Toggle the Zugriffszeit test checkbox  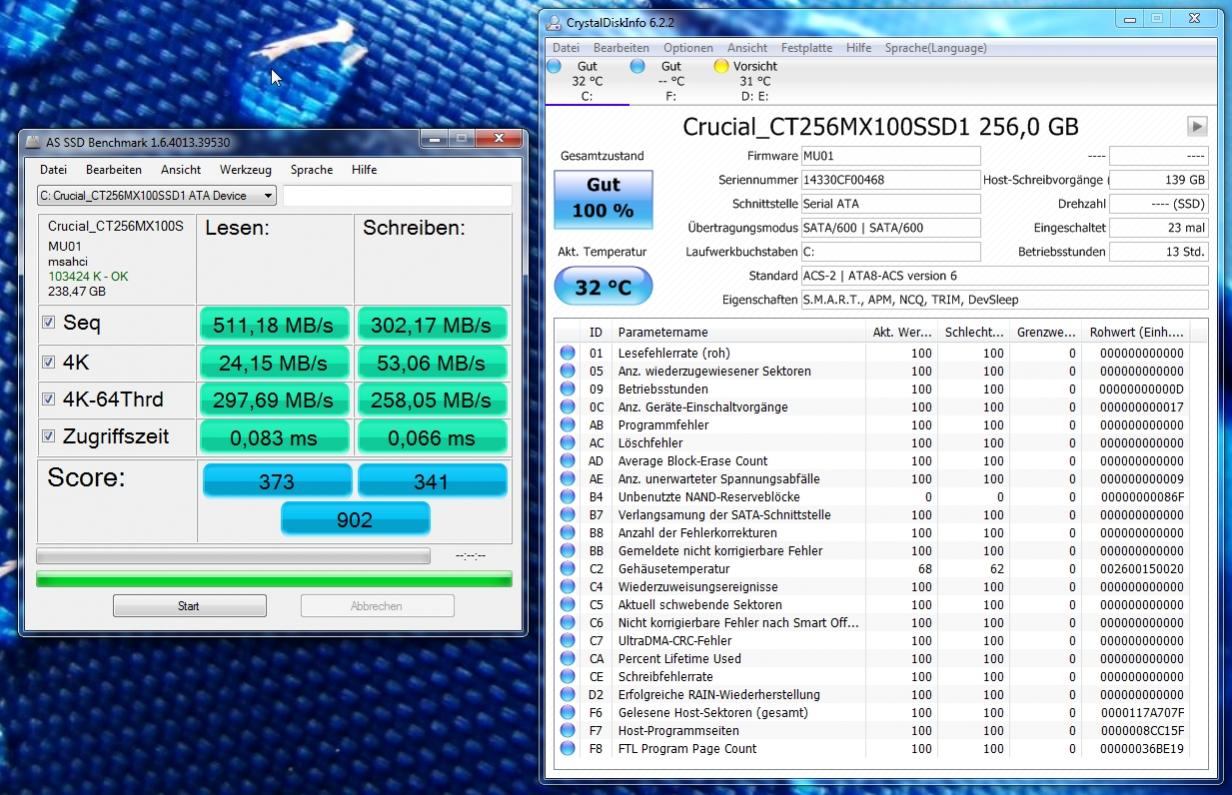48,436
